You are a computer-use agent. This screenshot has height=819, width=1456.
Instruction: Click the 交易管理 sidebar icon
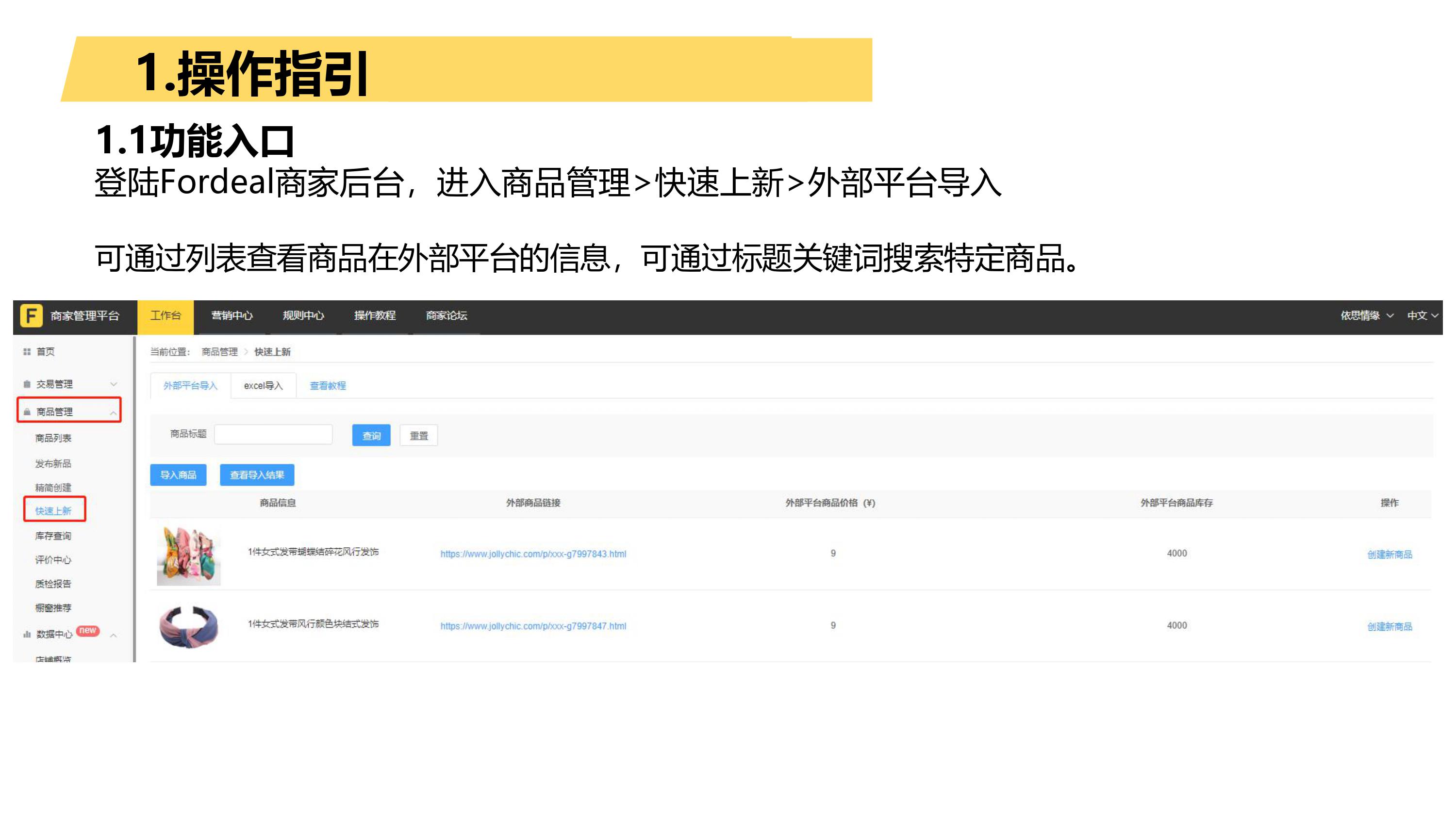point(27,384)
